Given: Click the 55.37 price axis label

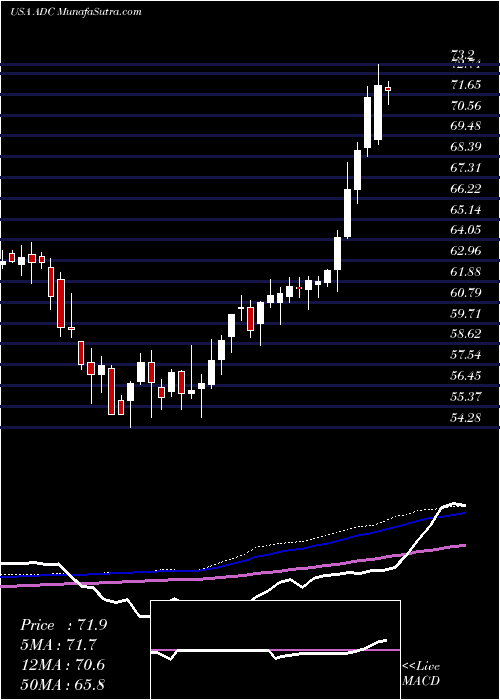Looking at the screenshot, I should [x=466, y=396].
